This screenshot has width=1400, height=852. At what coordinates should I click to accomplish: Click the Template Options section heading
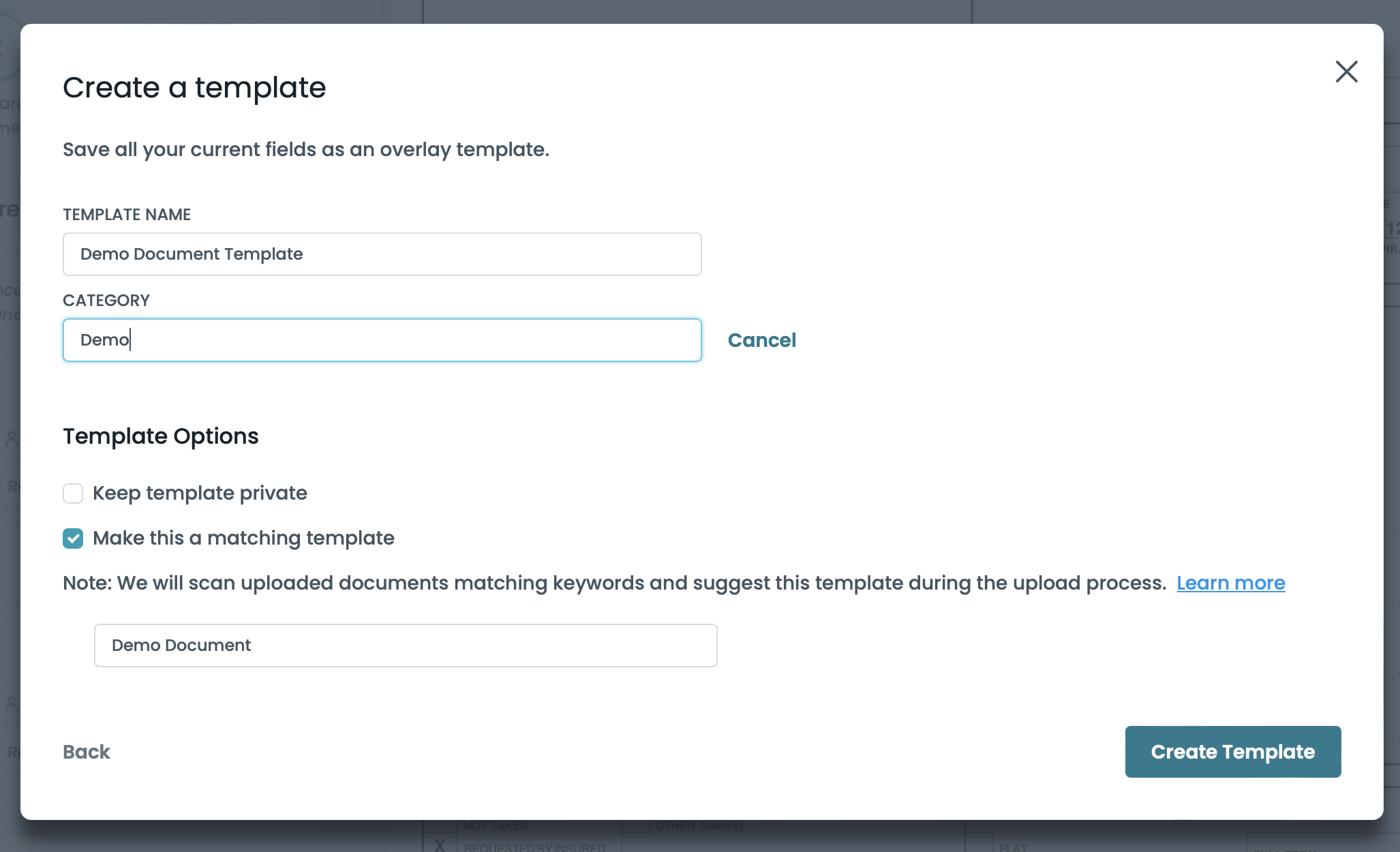click(x=161, y=436)
